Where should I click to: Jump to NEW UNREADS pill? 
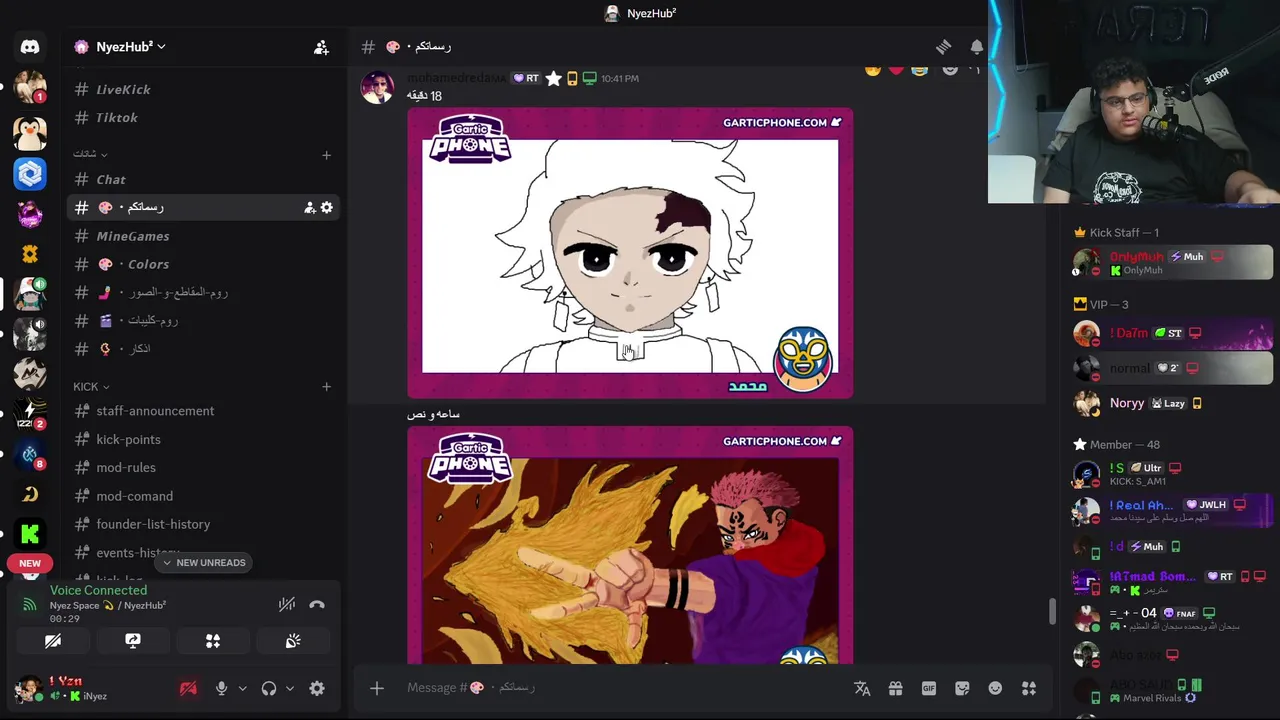tap(203, 563)
